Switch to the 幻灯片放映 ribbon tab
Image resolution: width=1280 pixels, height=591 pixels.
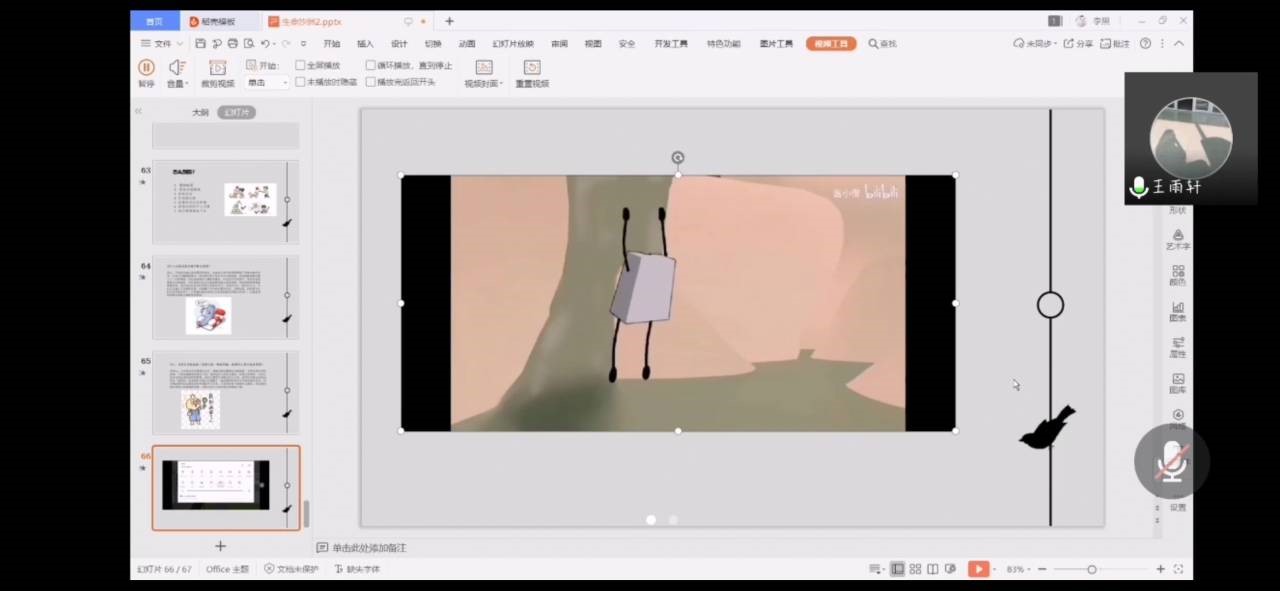pyautogui.click(x=513, y=44)
